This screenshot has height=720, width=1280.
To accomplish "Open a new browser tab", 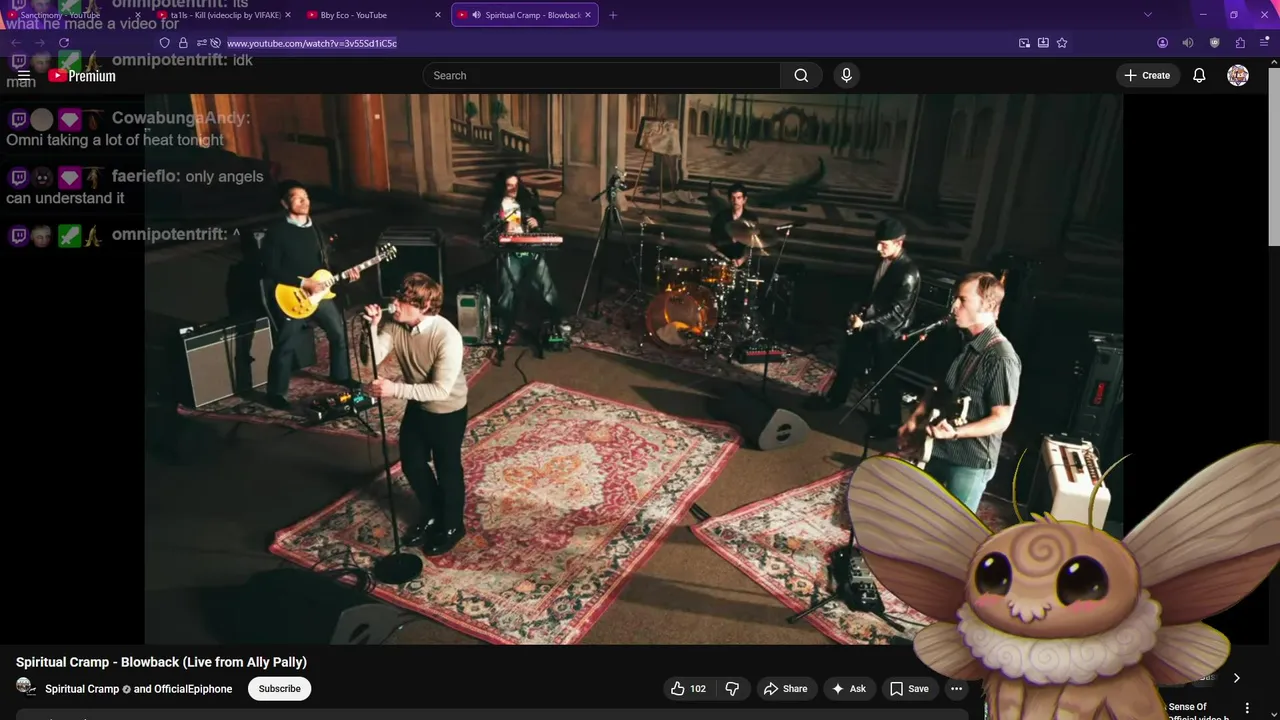I will point(613,15).
